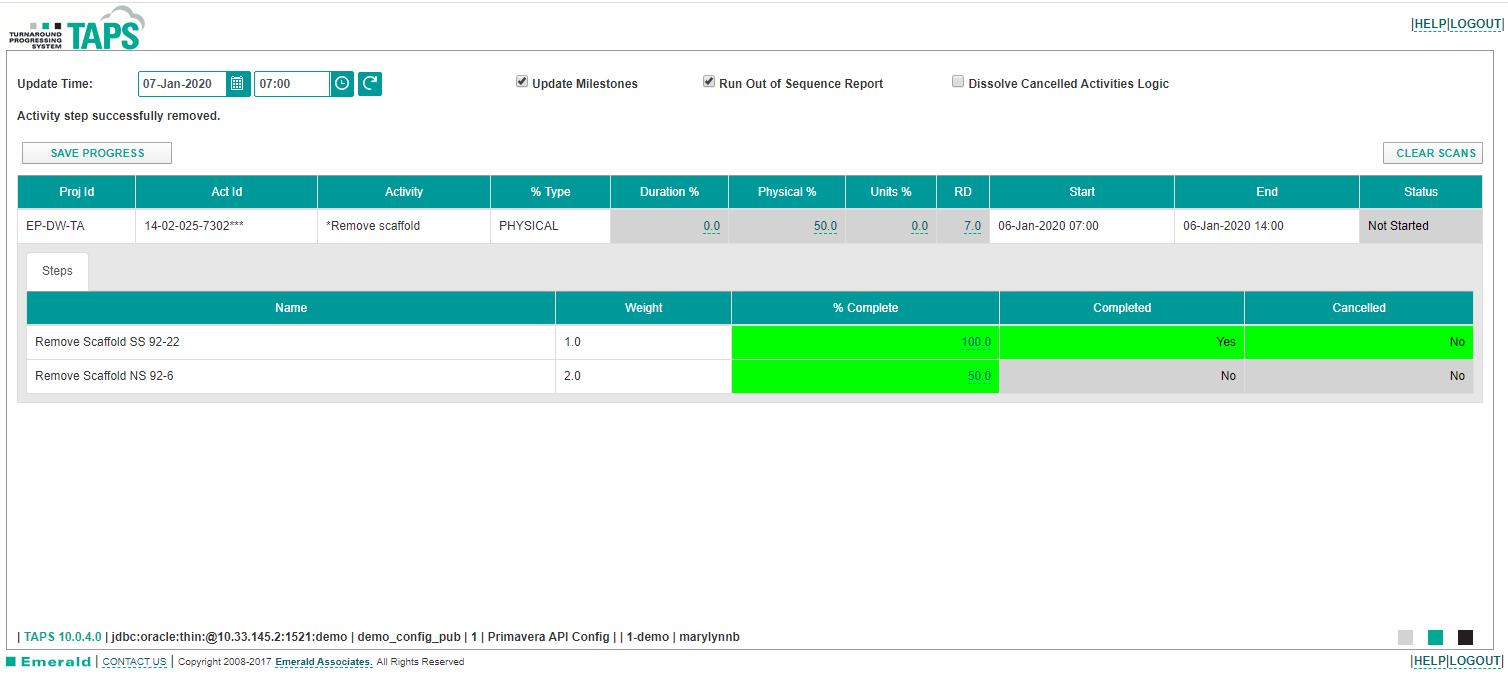Click the LOGOUT link
This screenshot has width=1508, height=688.
point(1474,23)
